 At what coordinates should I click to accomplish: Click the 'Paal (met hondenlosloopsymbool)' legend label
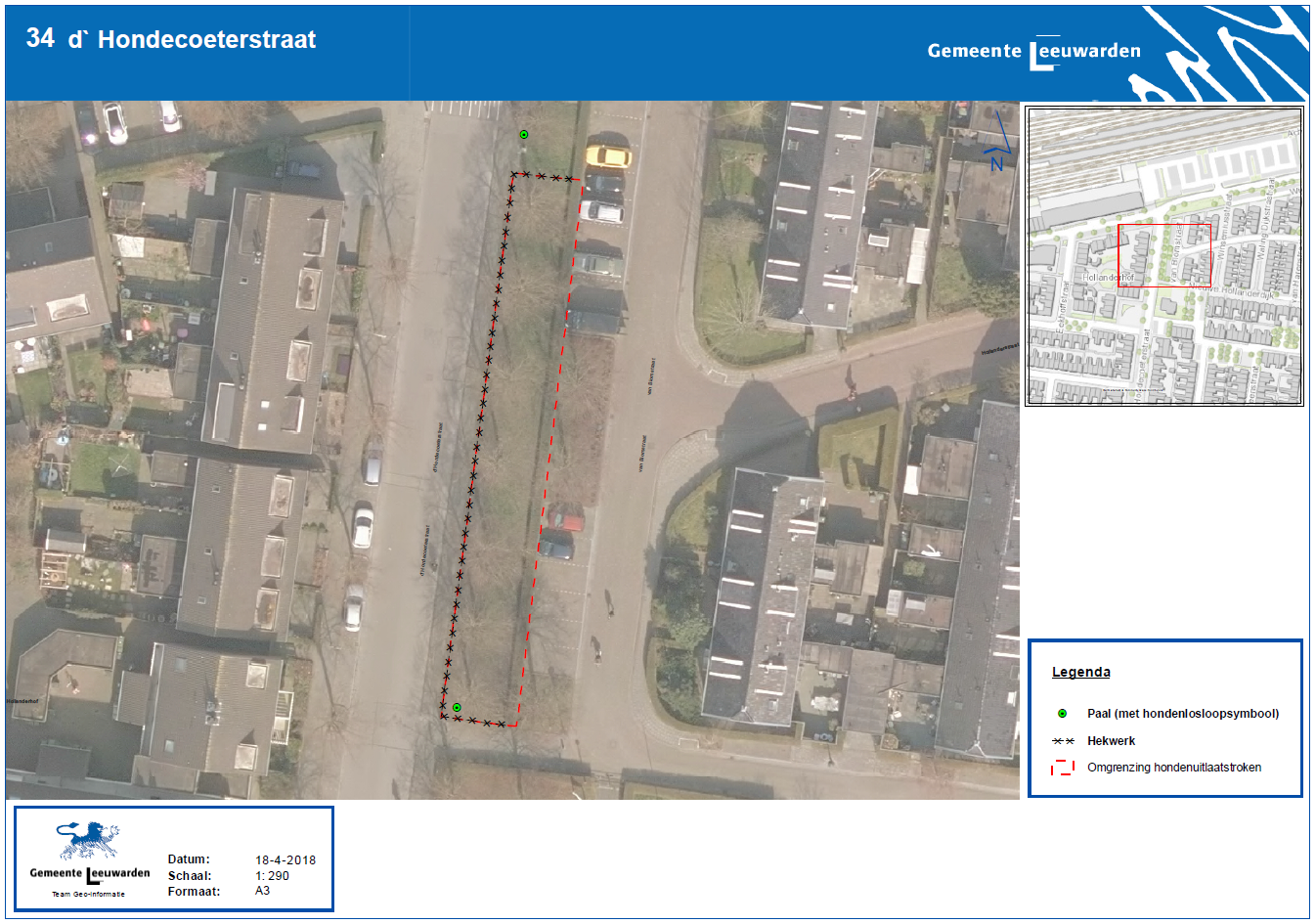coord(1182,714)
